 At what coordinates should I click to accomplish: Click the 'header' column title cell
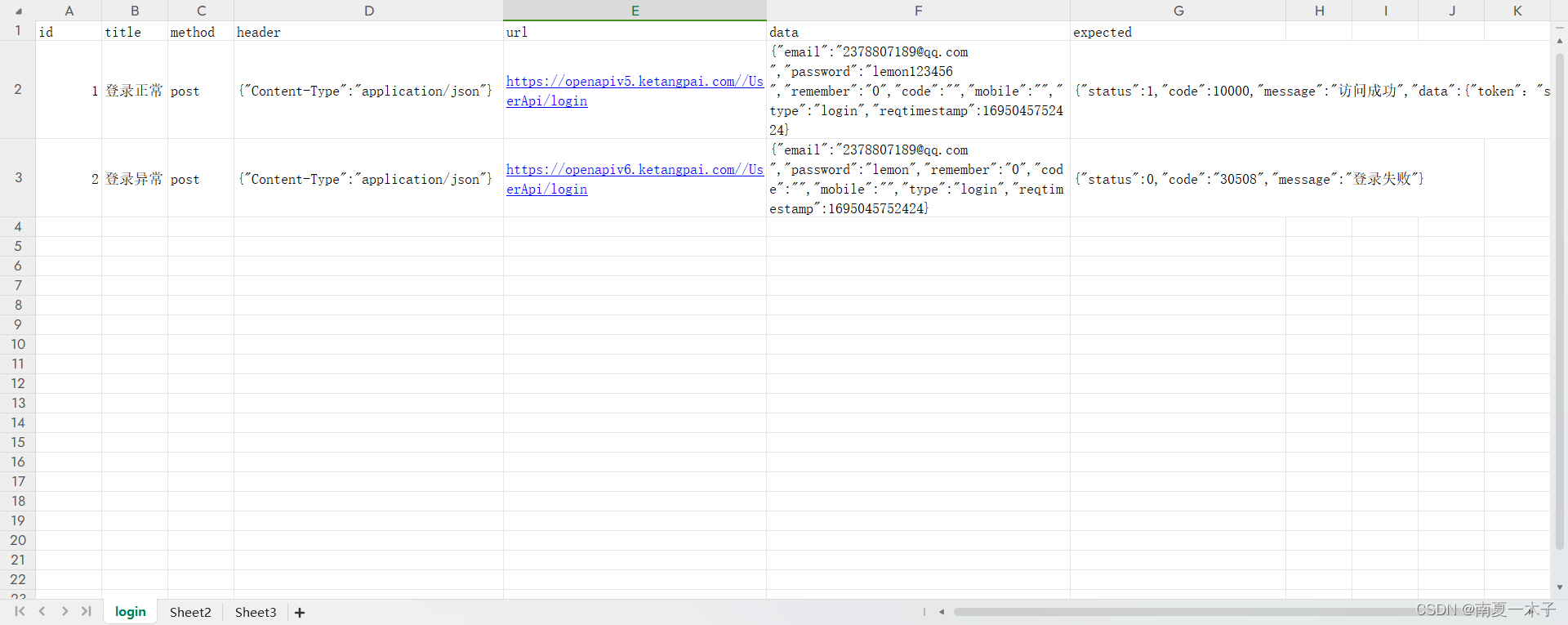pyautogui.click(x=369, y=31)
